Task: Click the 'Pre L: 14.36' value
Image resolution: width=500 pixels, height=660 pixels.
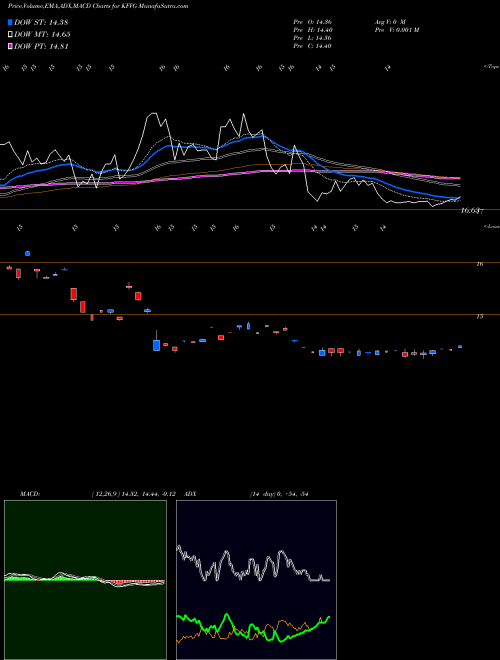Action: pos(313,38)
